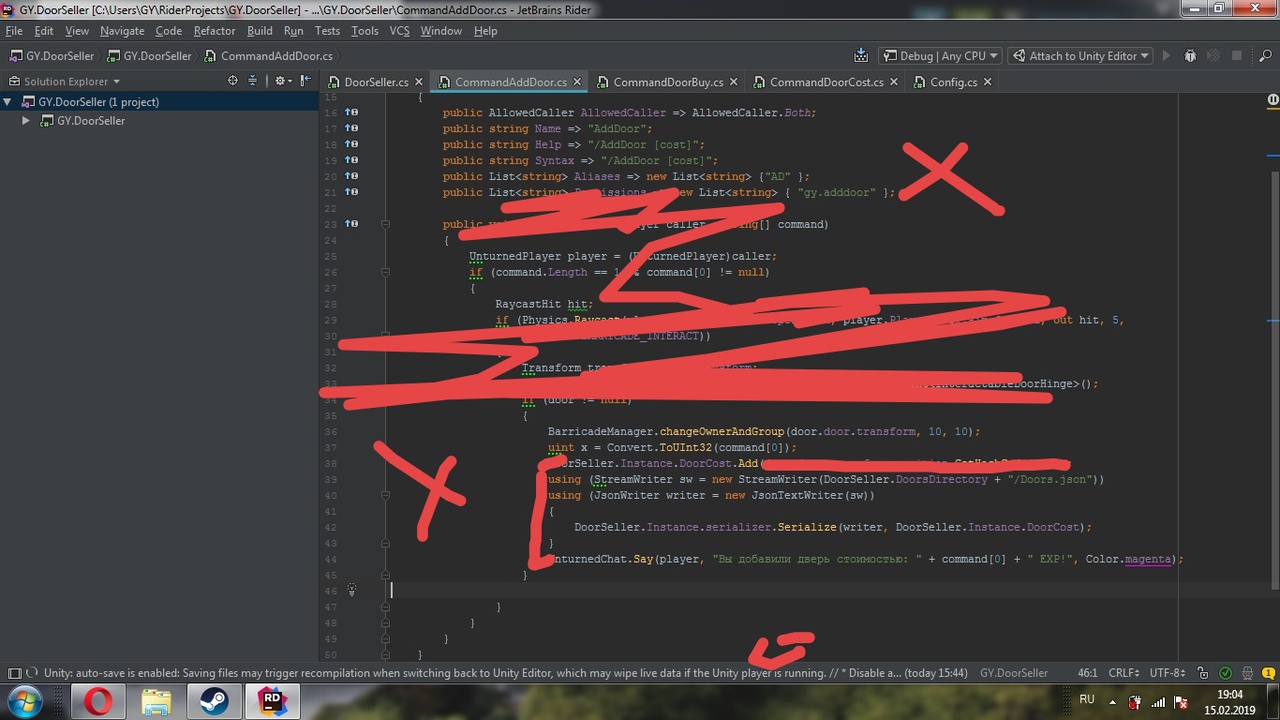Open Steam from the taskbar
This screenshot has width=1280, height=720.
[214, 702]
